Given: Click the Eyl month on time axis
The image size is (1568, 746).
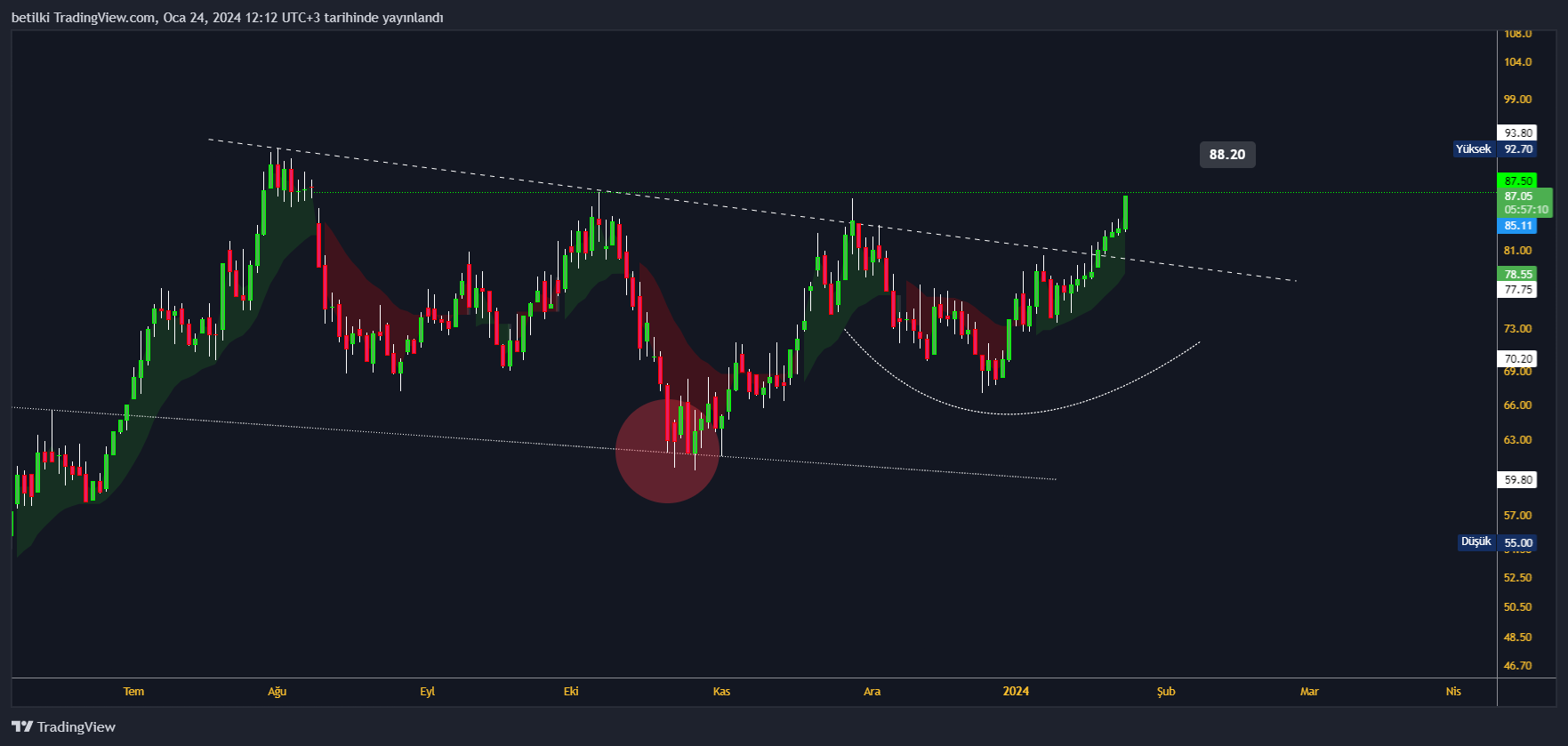Looking at the screenshot, I should coord(428,692).
